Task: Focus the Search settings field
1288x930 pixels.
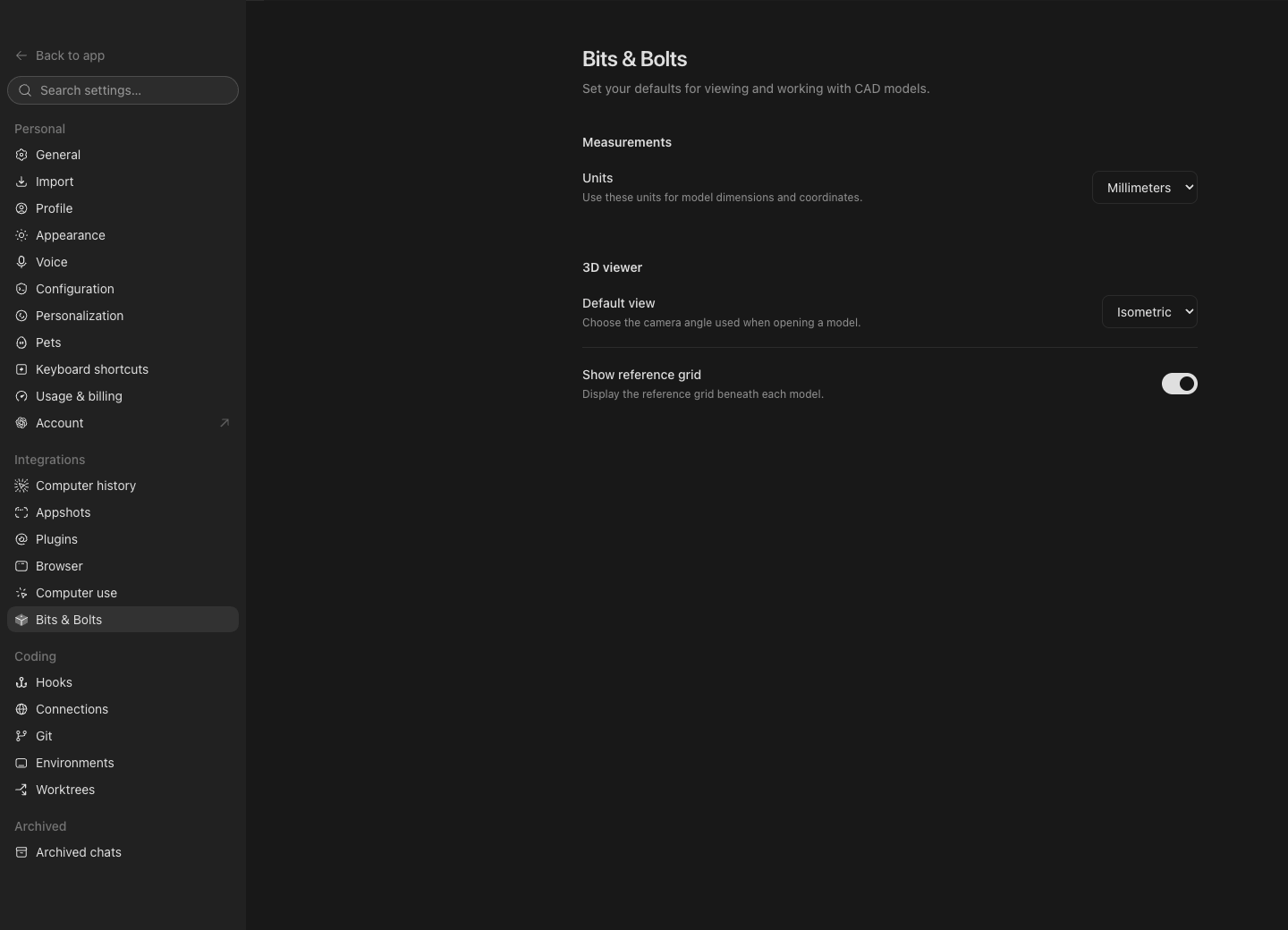Action: coord(123,90)
